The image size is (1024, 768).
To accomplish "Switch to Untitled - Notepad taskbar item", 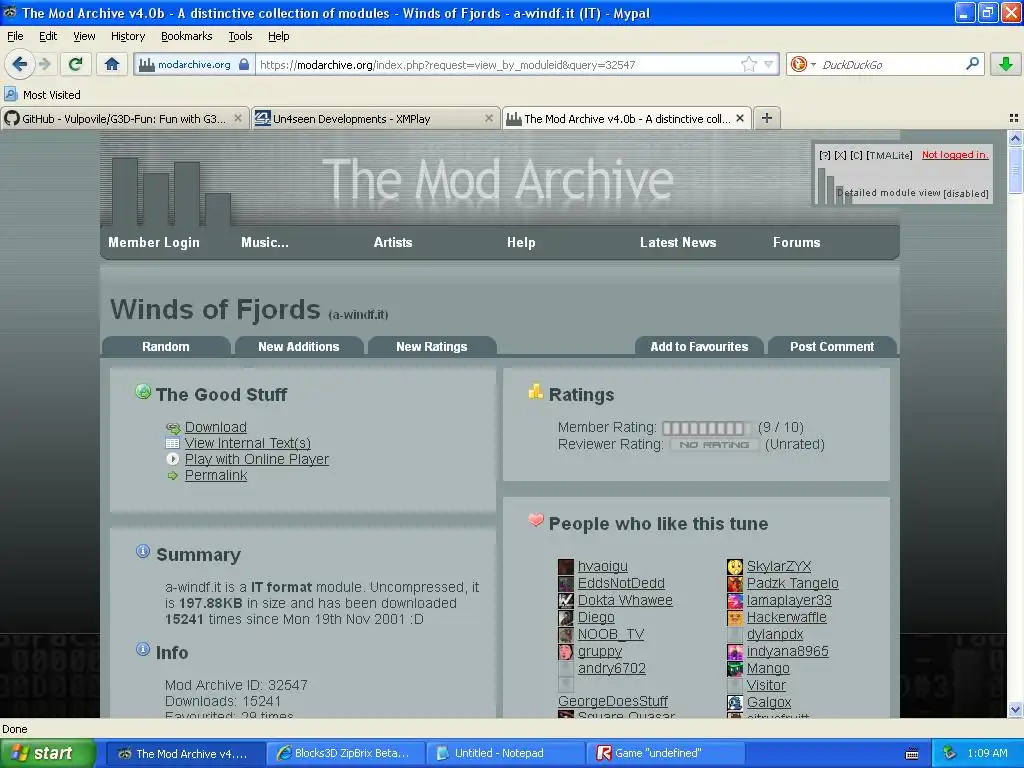I will coord(505,753).
